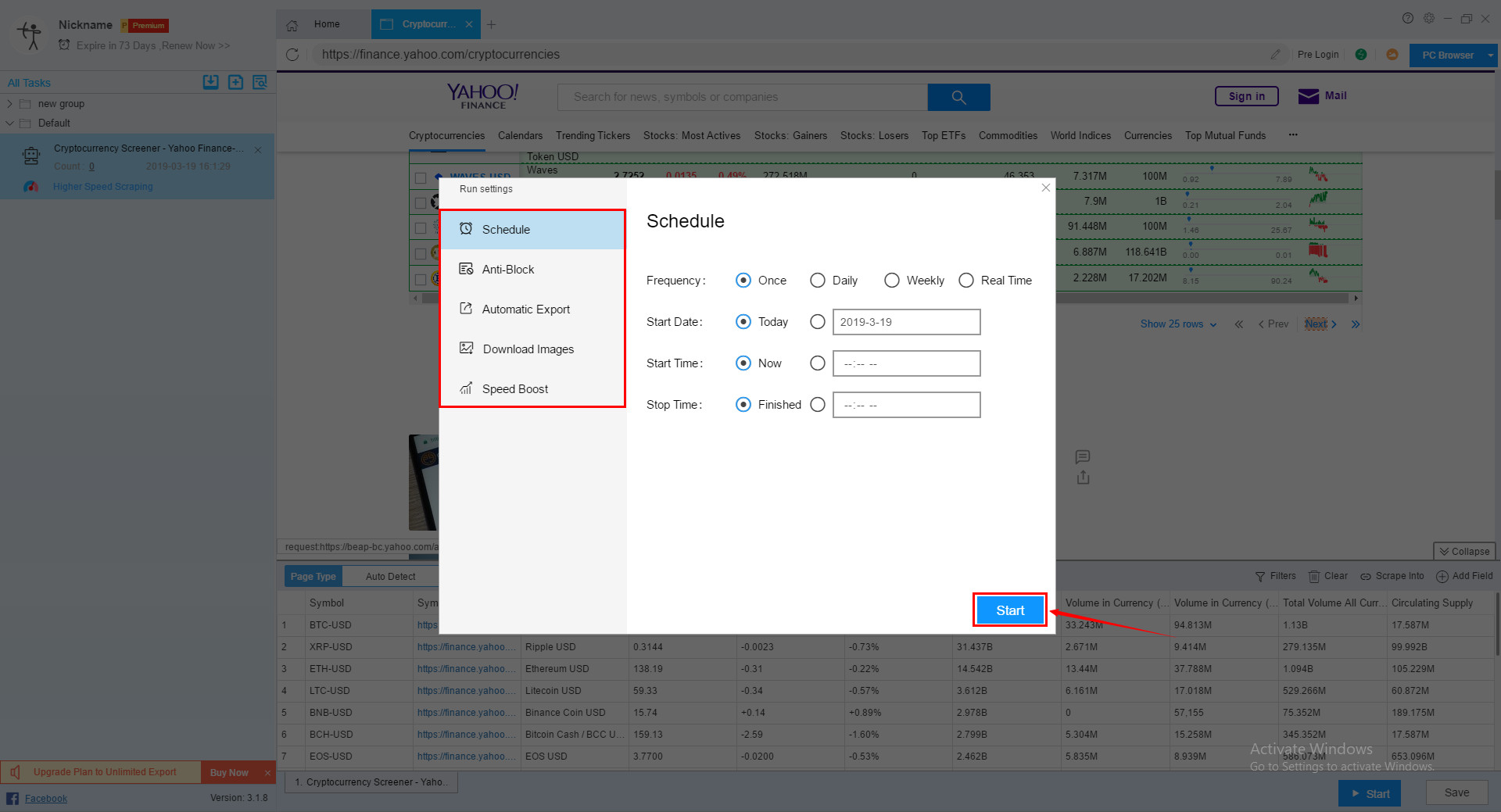Select Weekly frequency radio button

(892, 281)
